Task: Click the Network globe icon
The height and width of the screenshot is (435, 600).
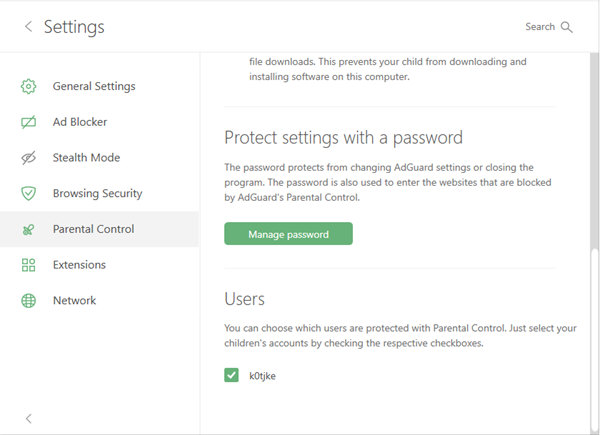Action: tap(28, 300)
